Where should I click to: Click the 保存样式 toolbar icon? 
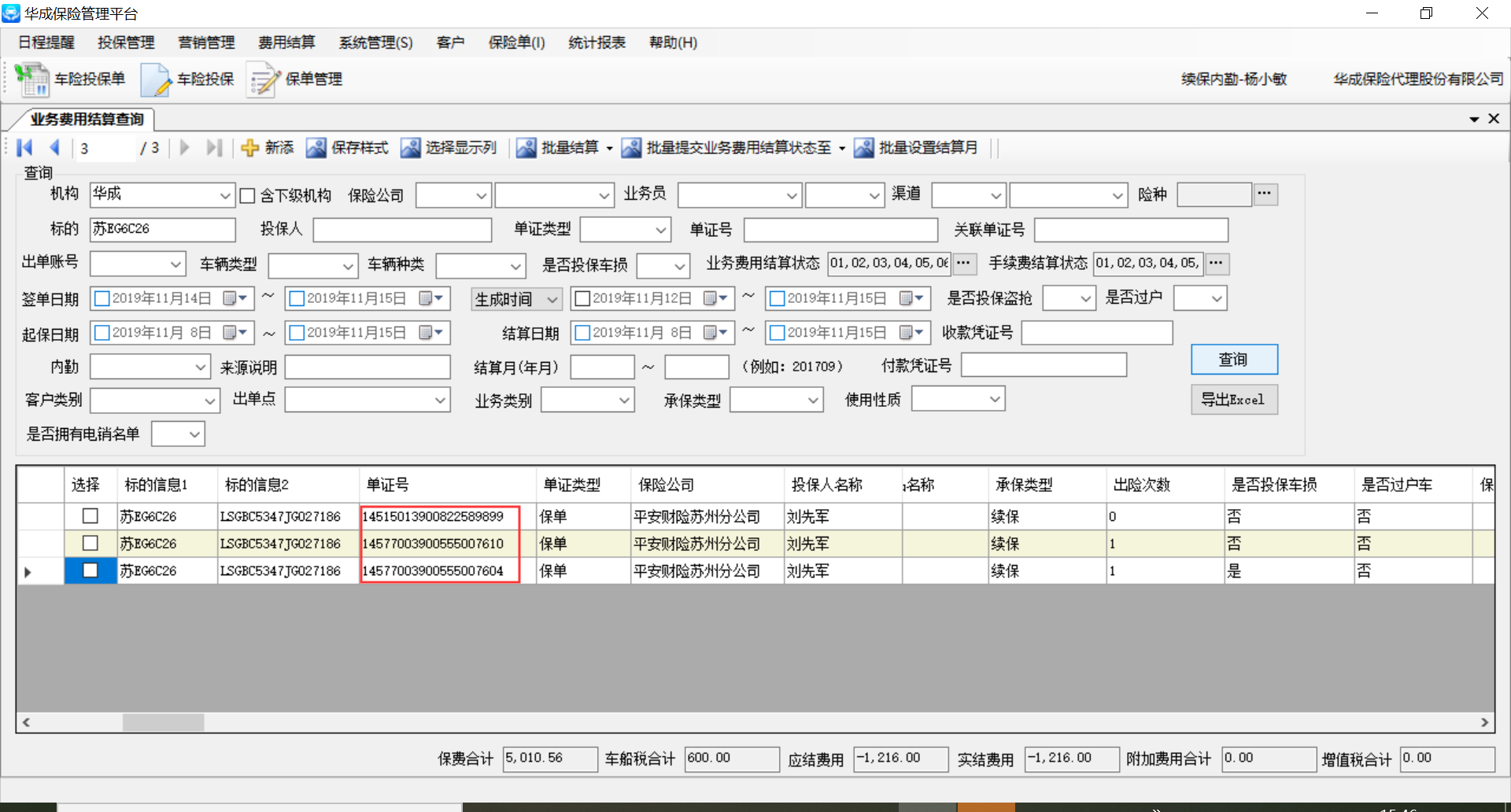[316, 148]
